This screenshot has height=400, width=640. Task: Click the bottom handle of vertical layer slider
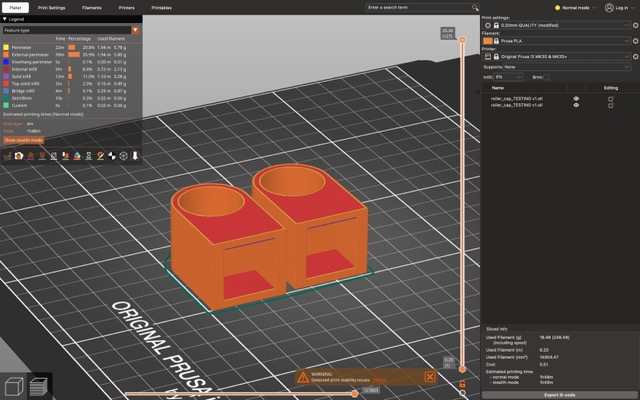click(462, 369)
